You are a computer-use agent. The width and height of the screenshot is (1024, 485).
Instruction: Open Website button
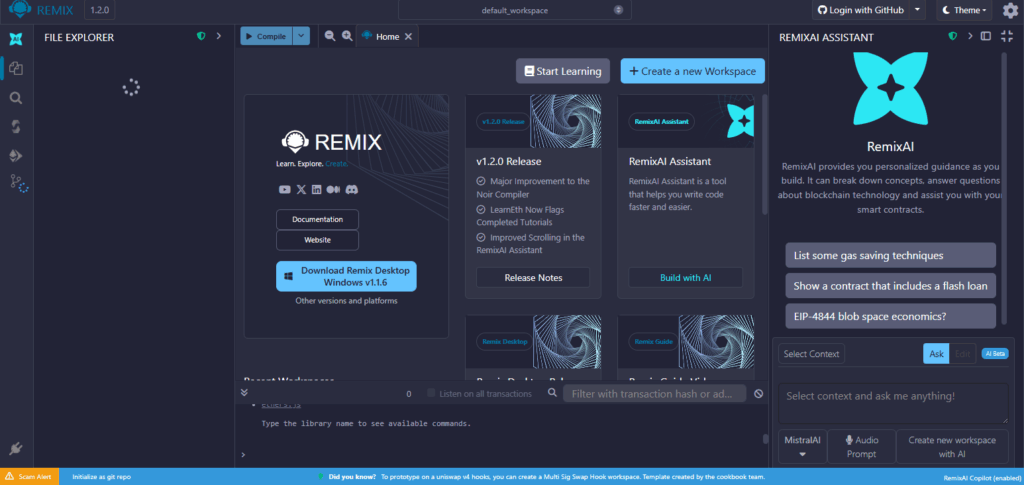pos(317,240)
